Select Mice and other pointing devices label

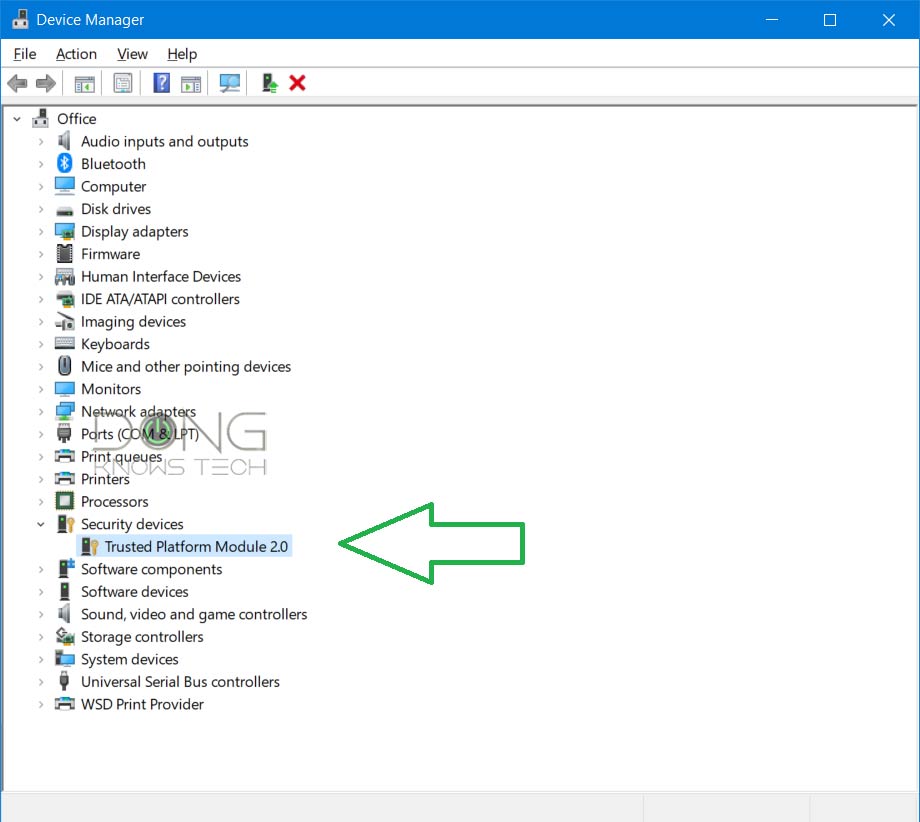pos(185,367)
